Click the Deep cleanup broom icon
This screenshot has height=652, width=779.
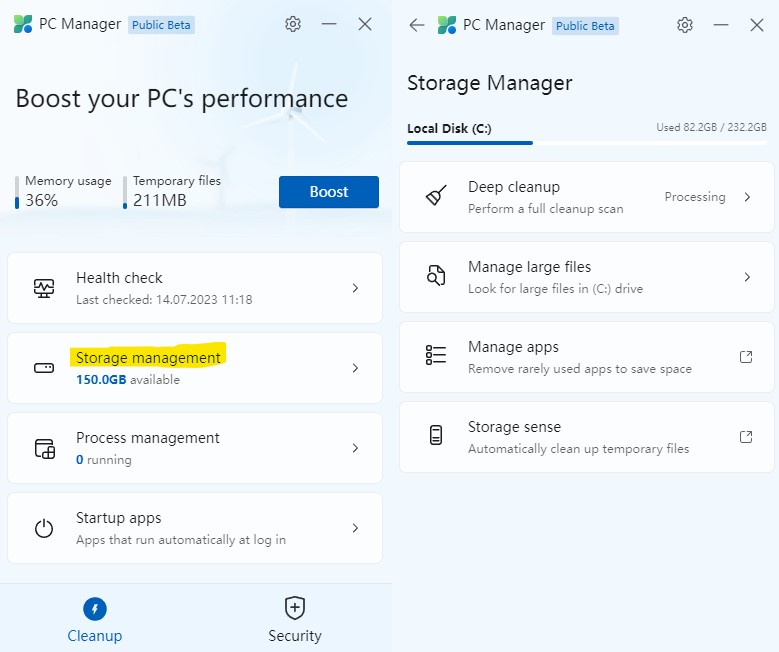(436, 195)
